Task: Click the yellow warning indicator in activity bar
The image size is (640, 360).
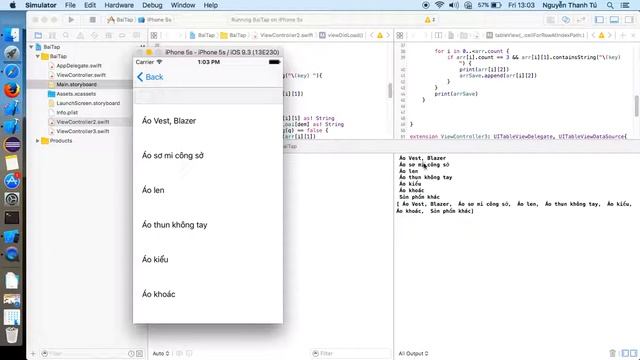Action: click(429, 20)
